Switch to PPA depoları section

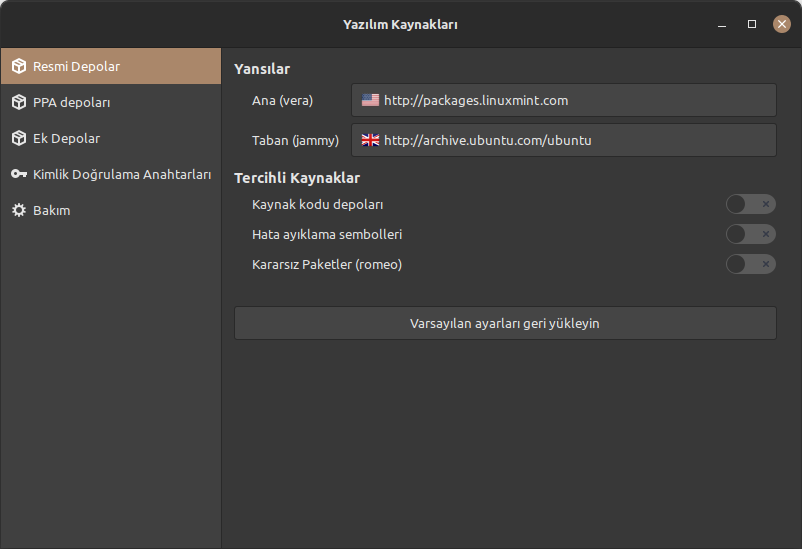pyautogui.click(x=72, y=103)
